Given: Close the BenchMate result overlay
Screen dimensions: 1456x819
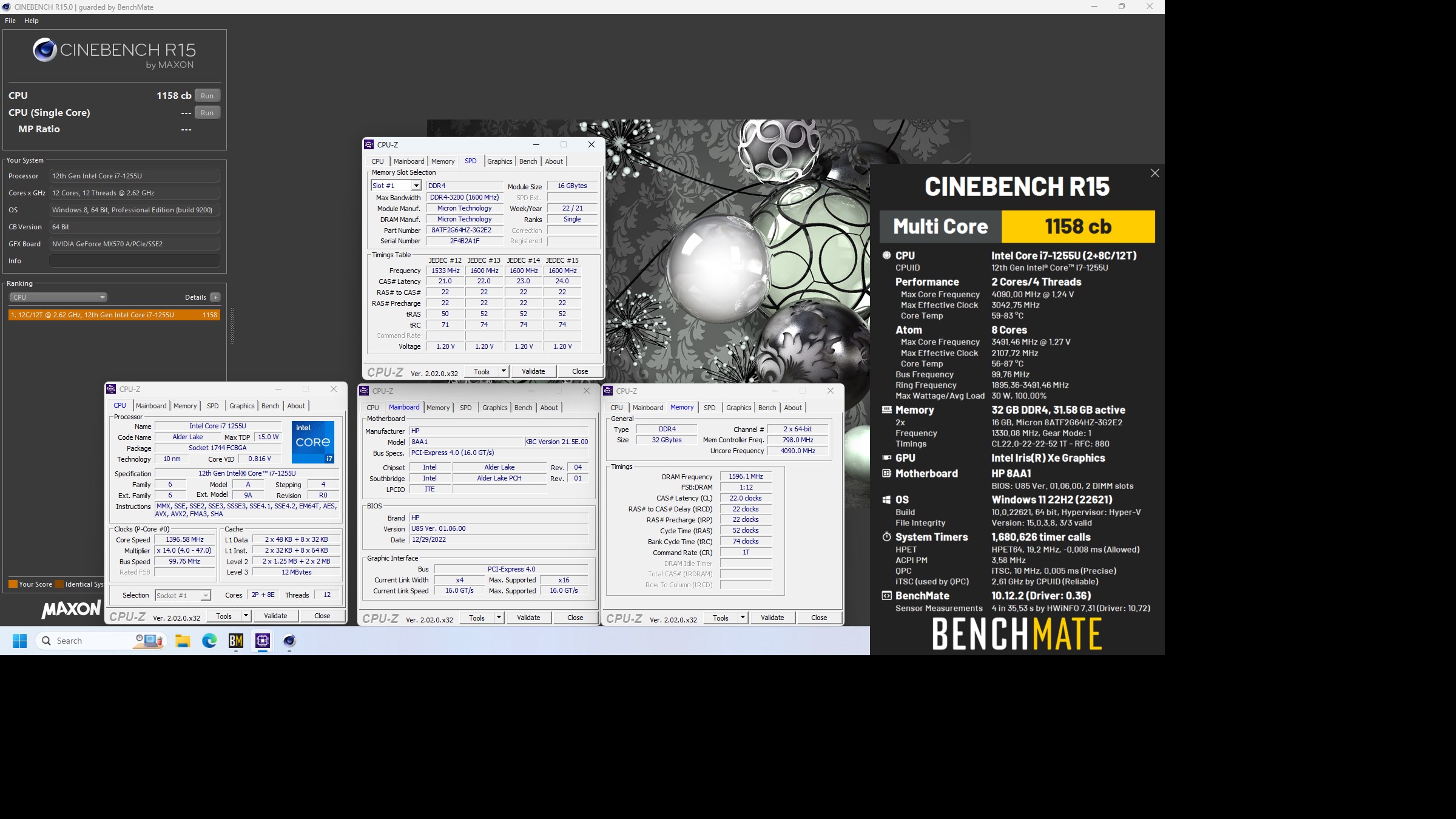Looking at the screenshot, I should coord(1154,174).
